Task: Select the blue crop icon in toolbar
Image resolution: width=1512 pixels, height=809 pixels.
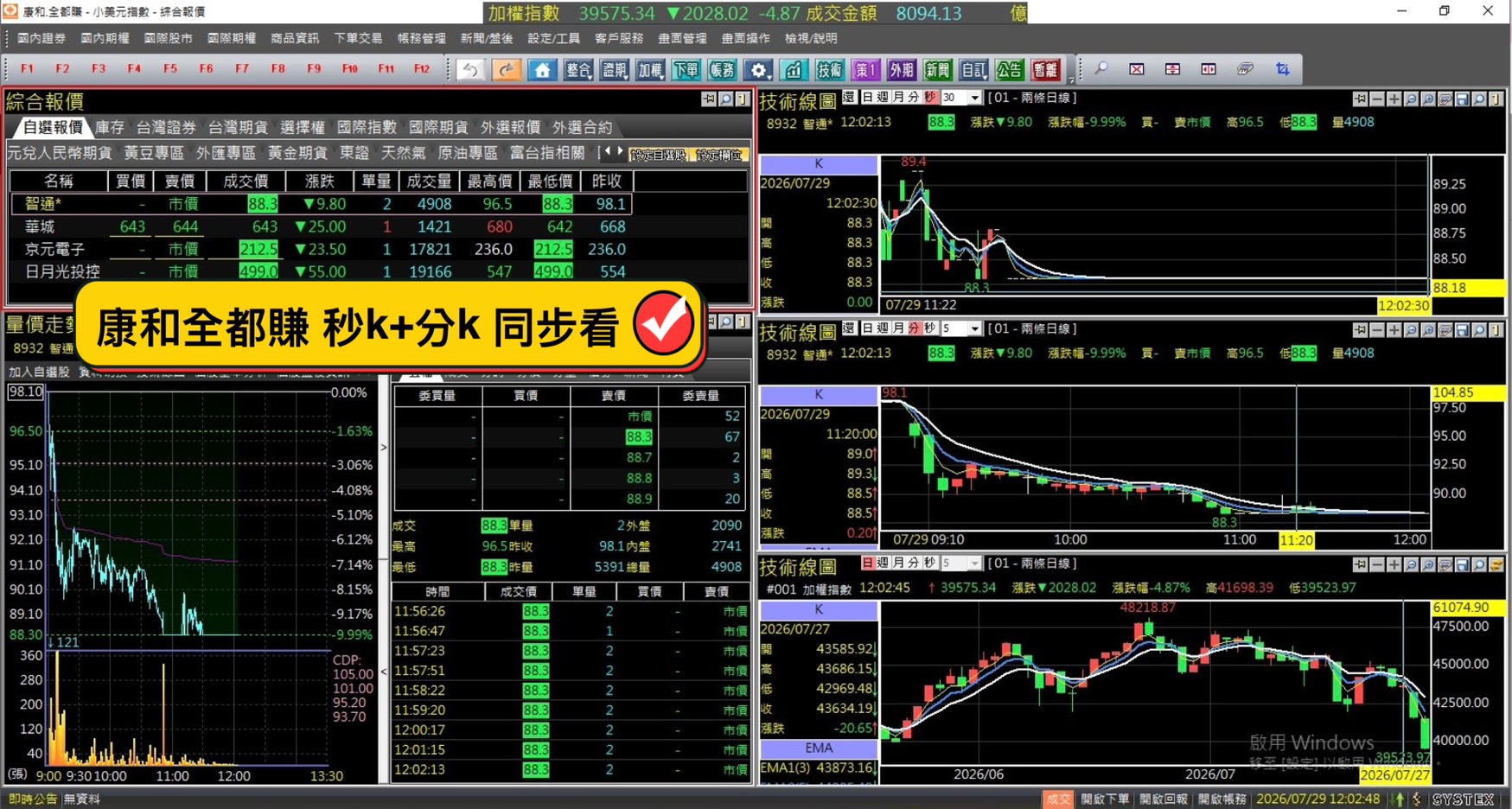Action: click(1282, 69)
